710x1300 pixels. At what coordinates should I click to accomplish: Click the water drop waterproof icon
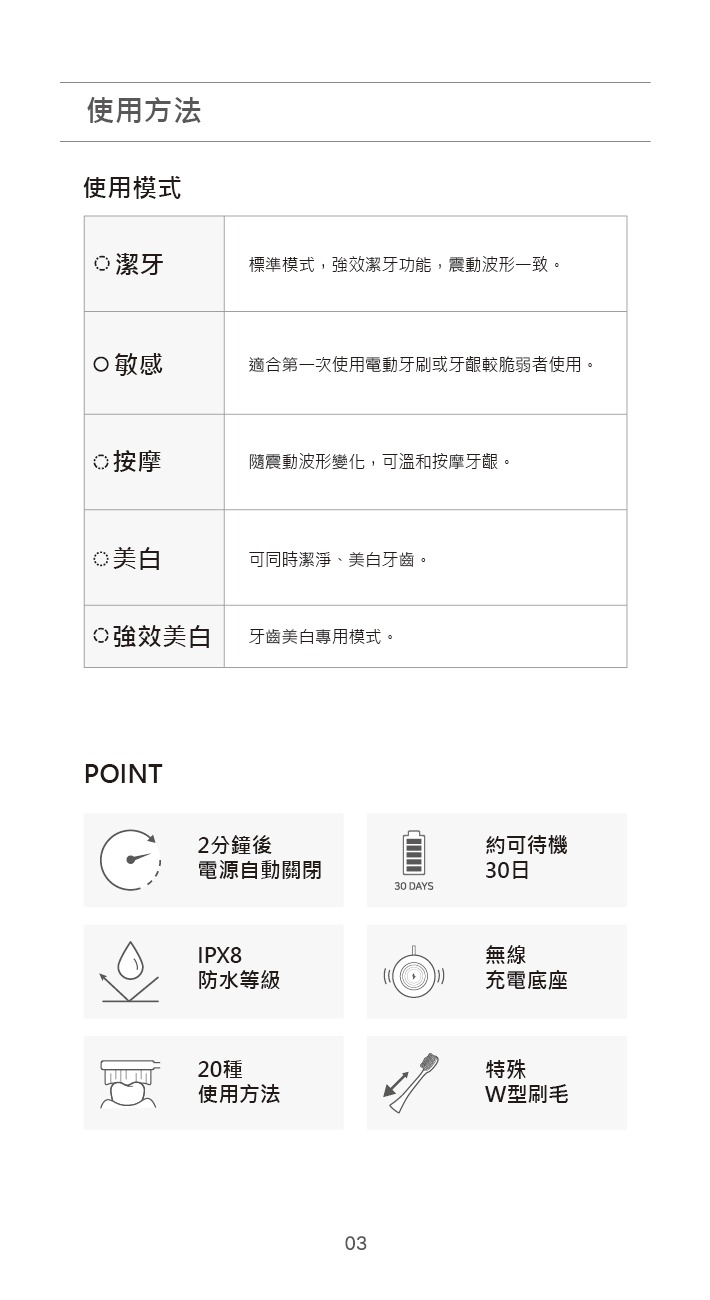129,971
